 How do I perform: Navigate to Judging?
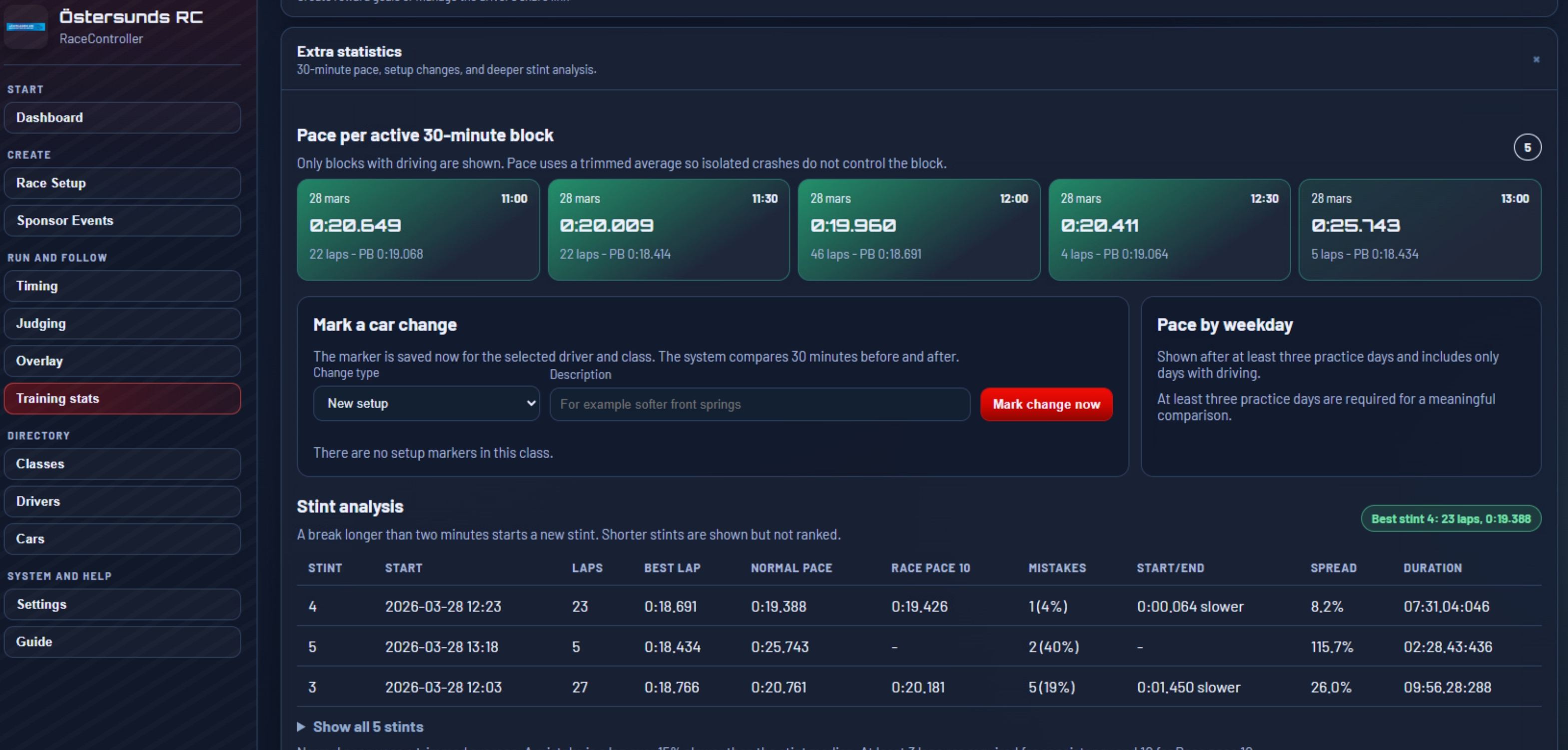pyautogui.click(x=122, y=323)
